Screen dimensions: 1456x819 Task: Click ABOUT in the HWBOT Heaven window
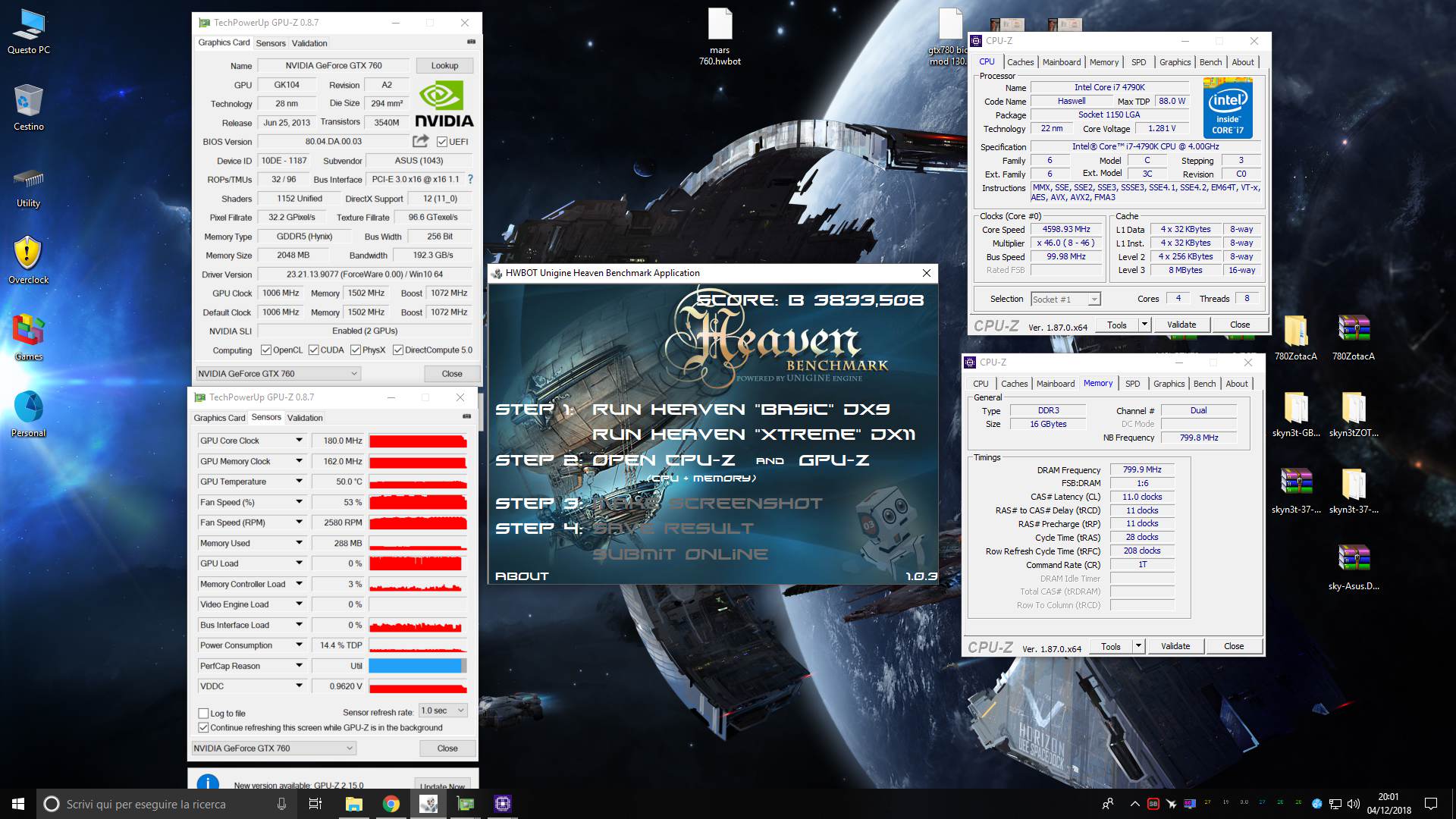point(522,576)
